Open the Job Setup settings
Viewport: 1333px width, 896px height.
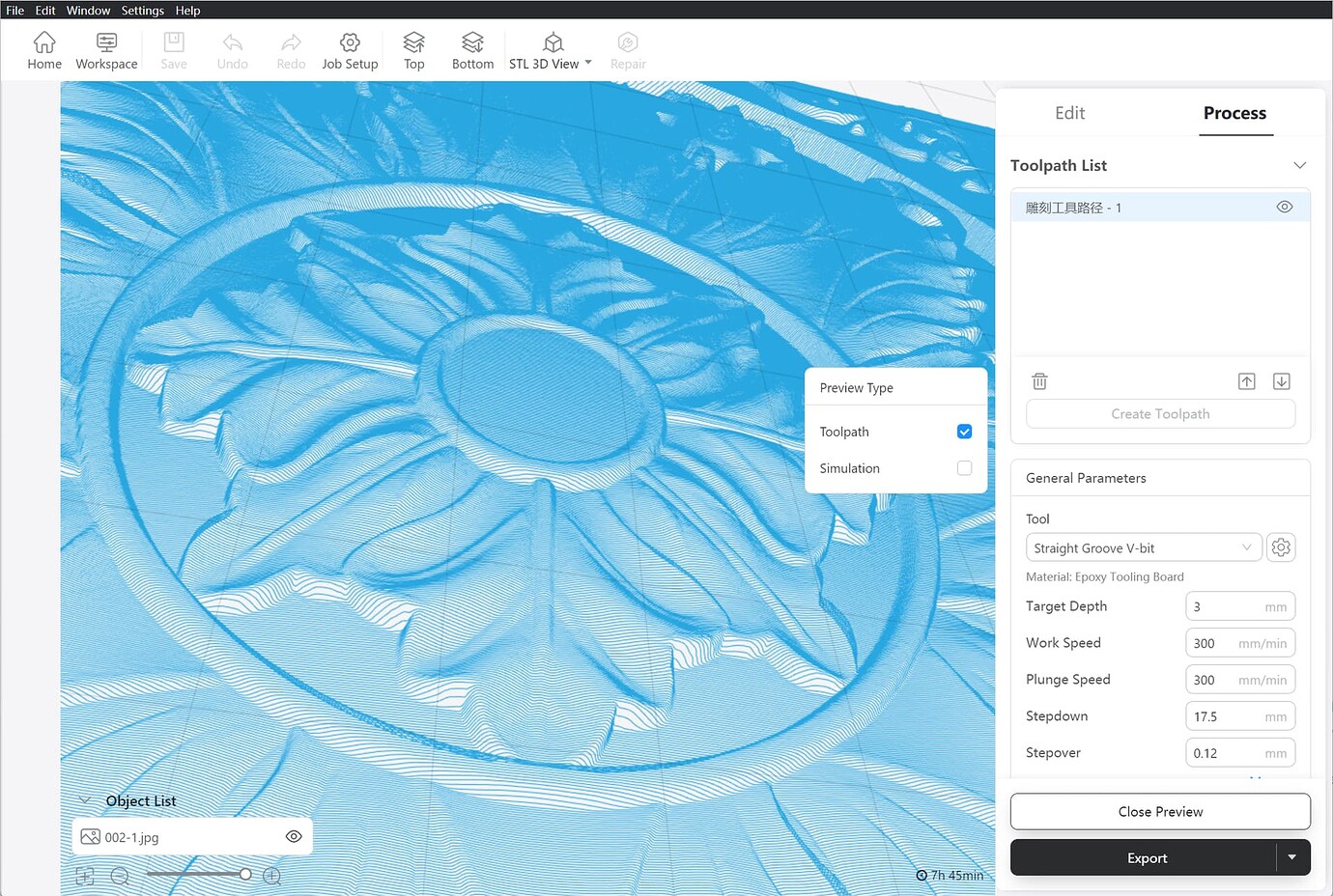[350, 49]
